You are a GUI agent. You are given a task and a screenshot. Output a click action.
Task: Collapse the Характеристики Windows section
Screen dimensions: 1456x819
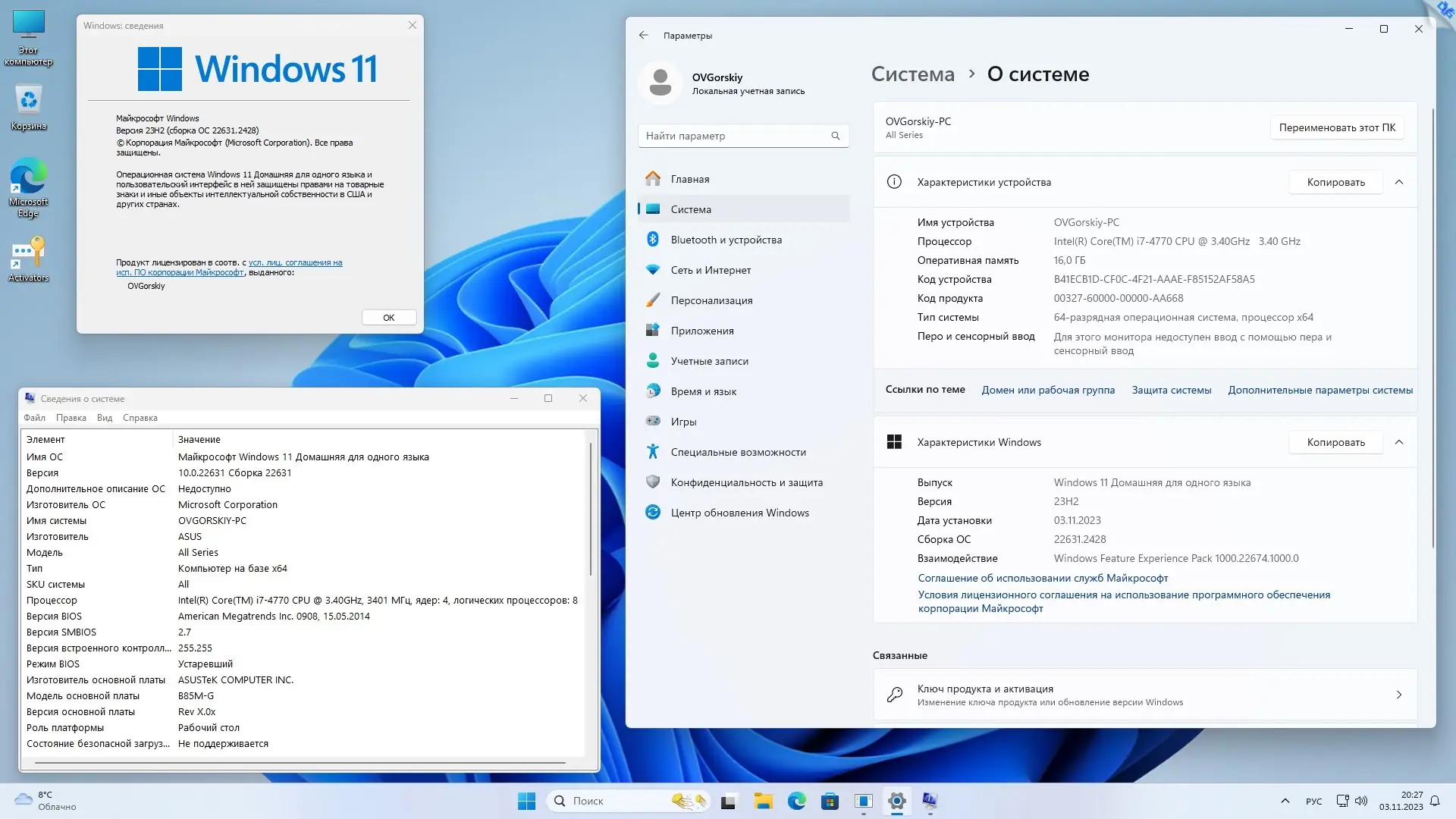click(1399, 442)
